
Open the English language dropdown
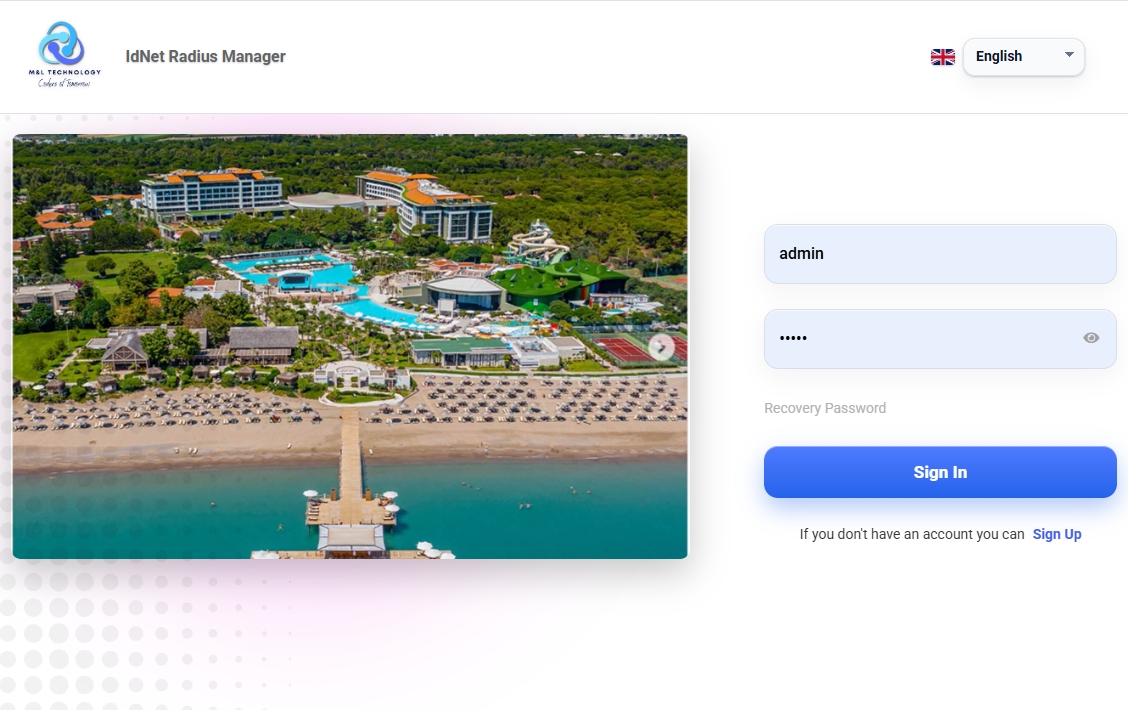1023,57
